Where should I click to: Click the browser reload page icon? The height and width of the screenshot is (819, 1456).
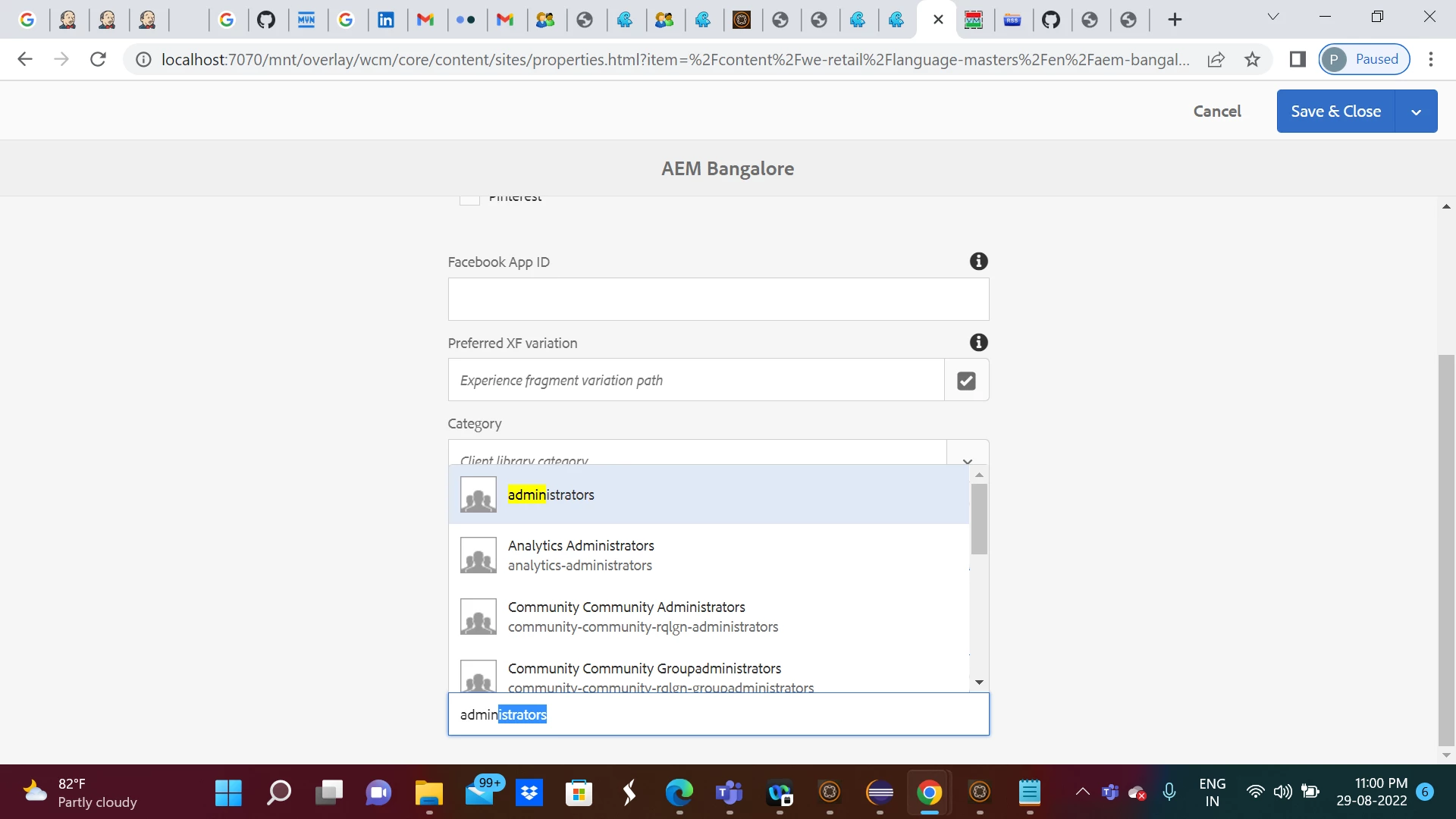tap(98, 59)
